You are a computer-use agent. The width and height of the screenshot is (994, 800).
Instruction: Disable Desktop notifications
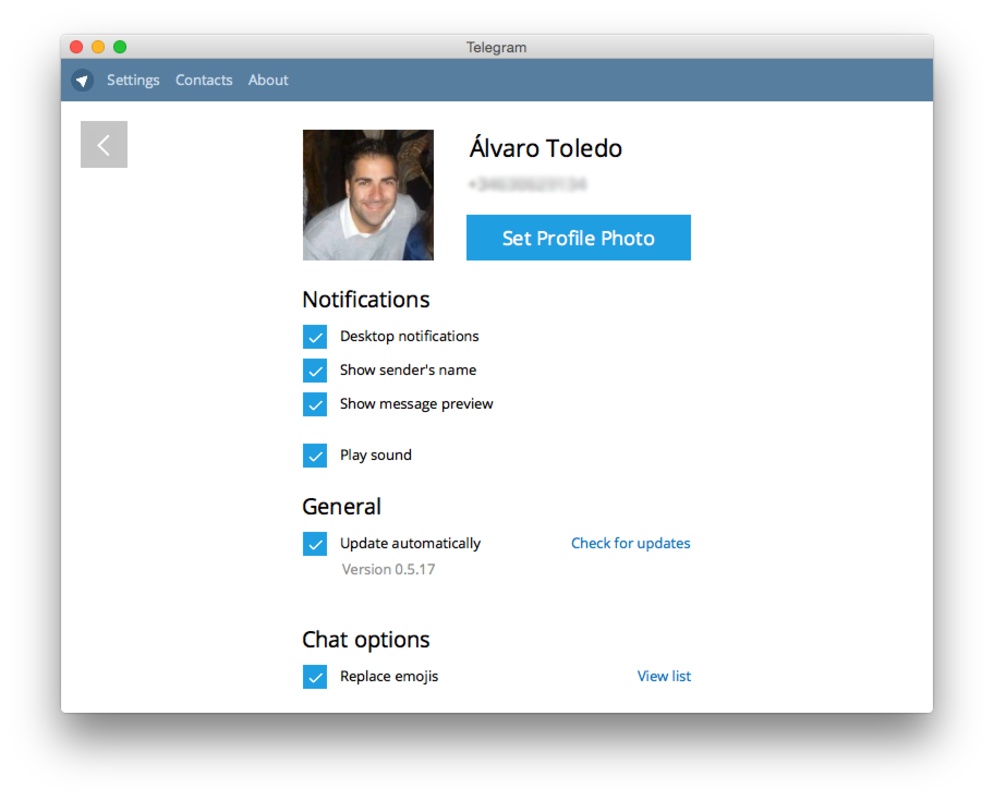315,336
